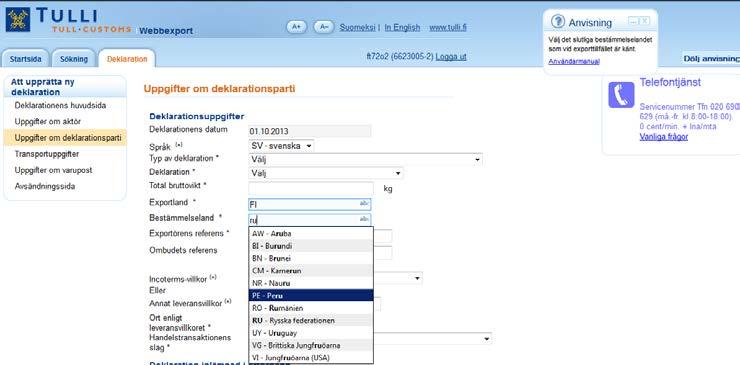740x365 pixels.
Task: Choose VI - Jungfruöarna (USA) suggestion
Action: click(311, 357)
